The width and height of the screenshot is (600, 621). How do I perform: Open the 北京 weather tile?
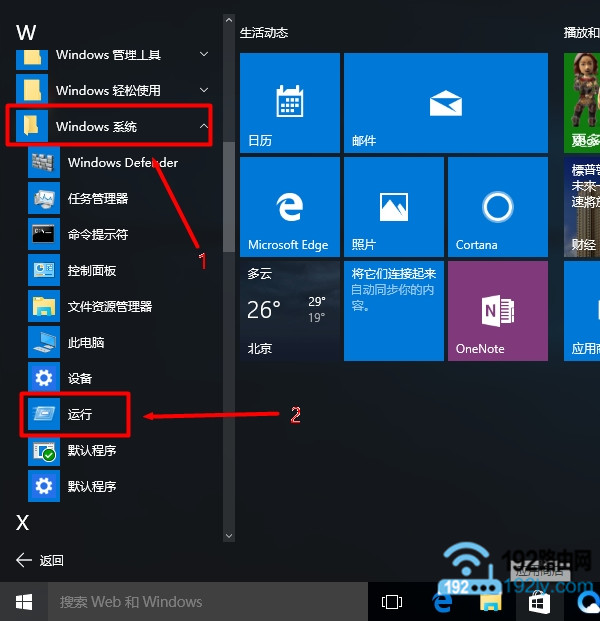coord(290,311)
